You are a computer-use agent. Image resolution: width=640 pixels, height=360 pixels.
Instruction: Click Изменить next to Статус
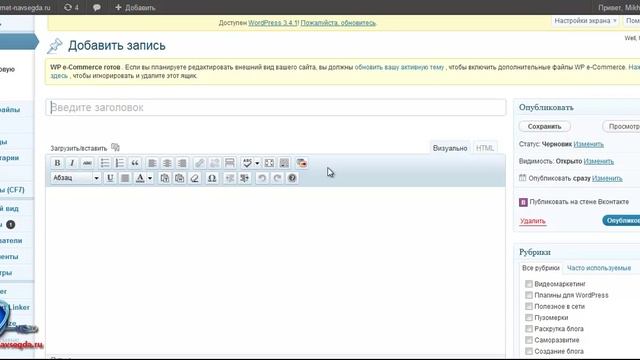pyautogui.click(x=588, y=144)
